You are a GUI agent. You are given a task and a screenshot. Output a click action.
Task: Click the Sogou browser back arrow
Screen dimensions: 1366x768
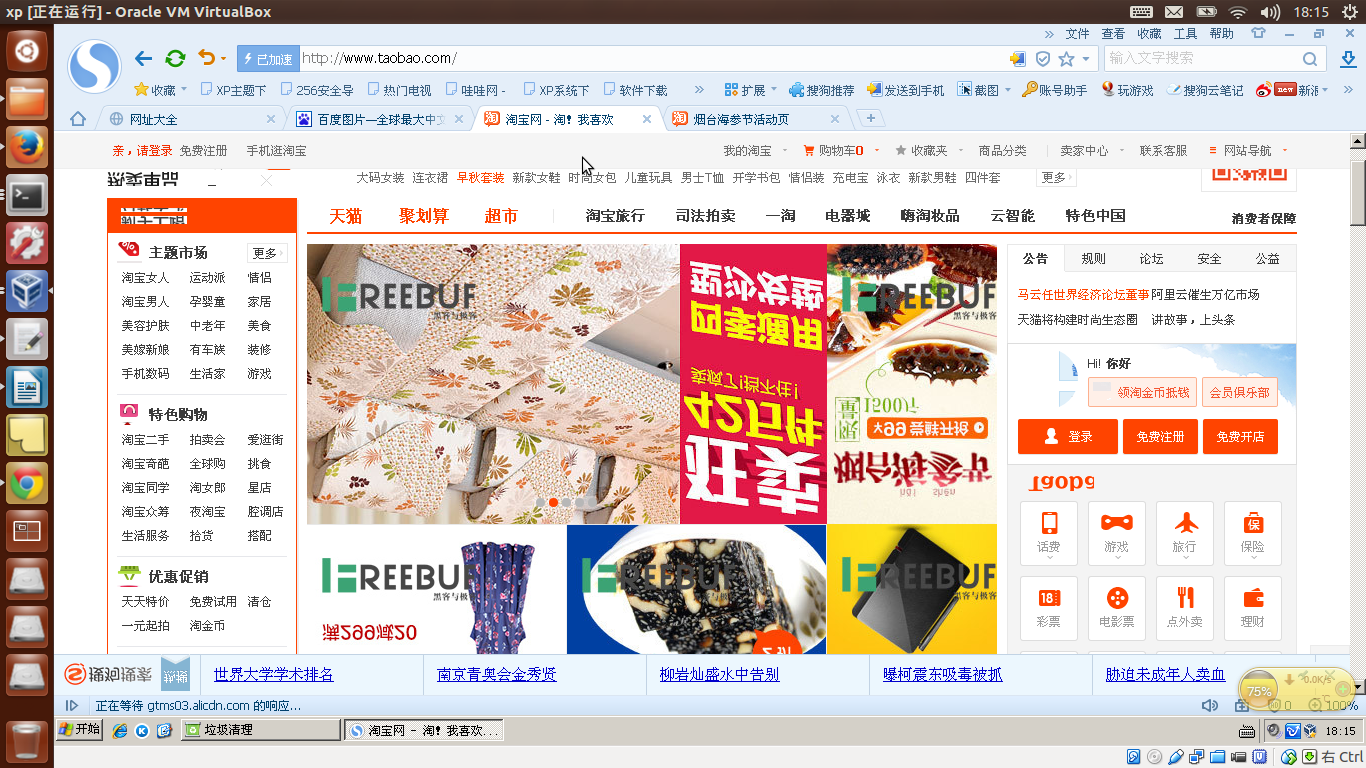pos(144,59)
